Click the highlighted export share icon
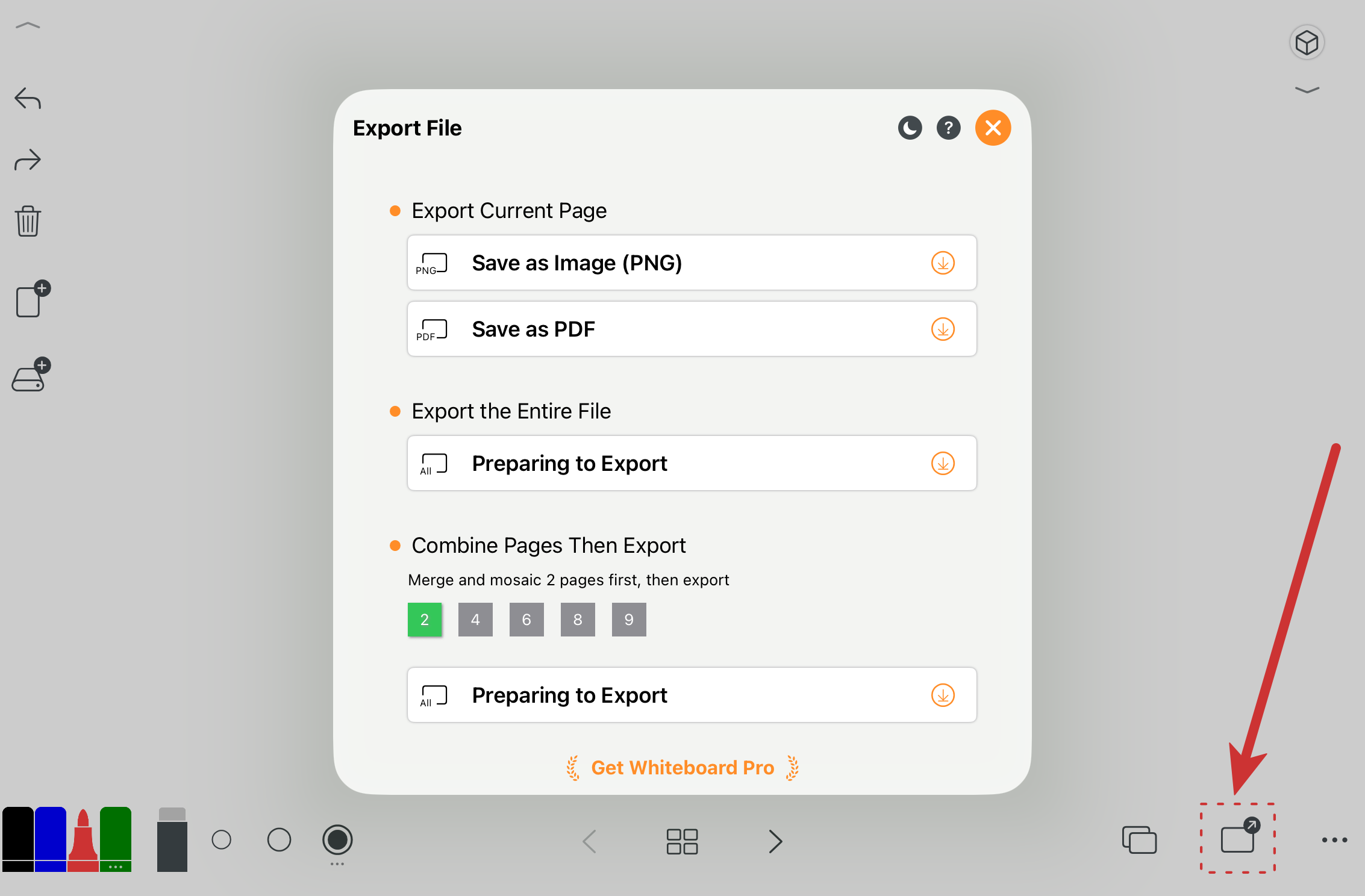Viewport: 1365px width, 896px height. tap(1238, 840)
